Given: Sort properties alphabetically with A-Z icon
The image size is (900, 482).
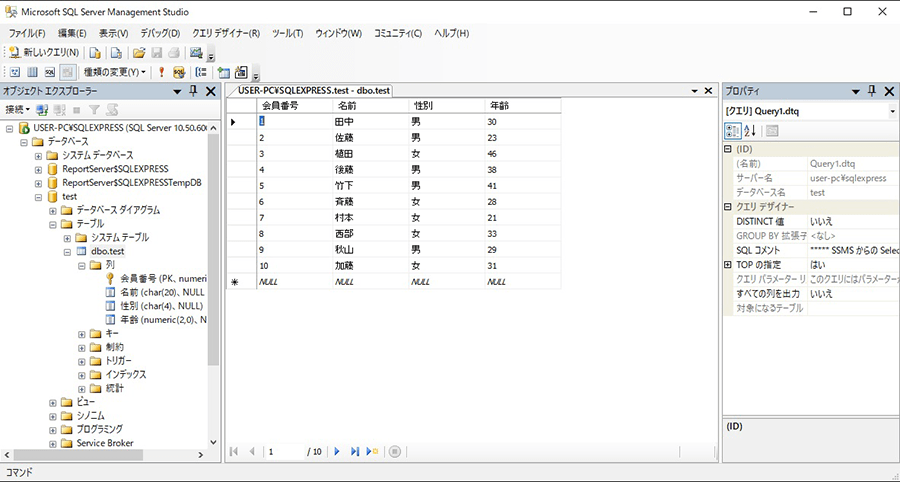Looking at the screenshot, I should [750, 131].
